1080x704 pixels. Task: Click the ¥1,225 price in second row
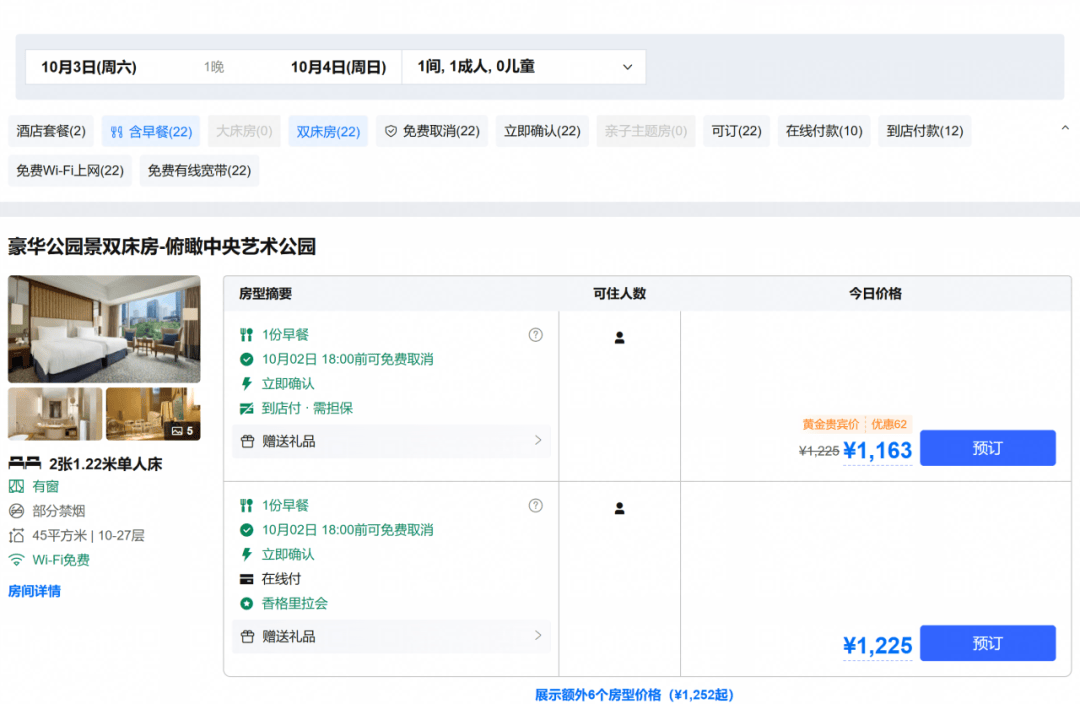(x=877, y=645)
